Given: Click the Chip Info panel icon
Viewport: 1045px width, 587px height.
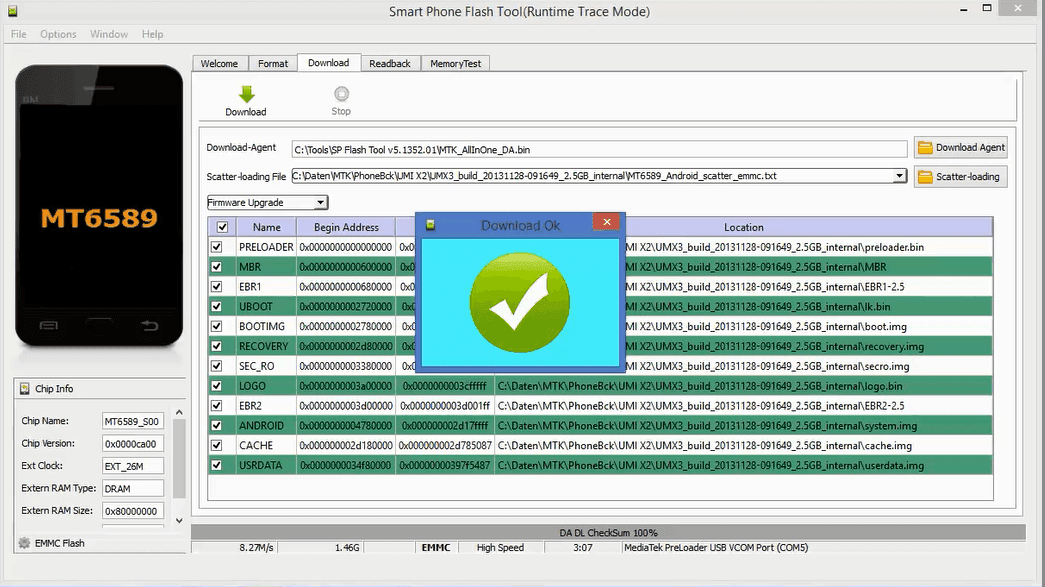Looking at the screenshot, I should click(x=25, y=388).
